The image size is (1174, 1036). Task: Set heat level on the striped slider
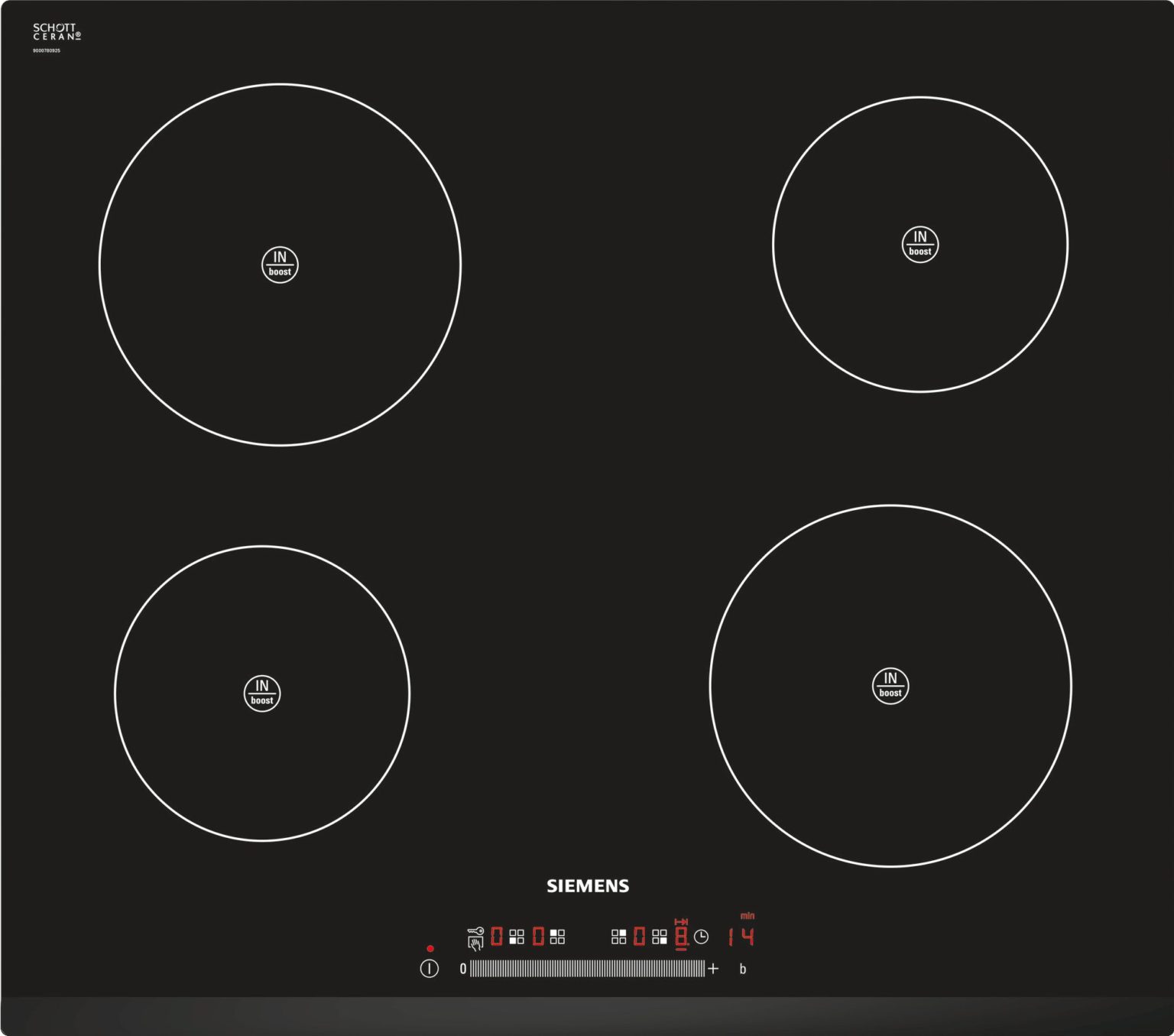[587, 969]
